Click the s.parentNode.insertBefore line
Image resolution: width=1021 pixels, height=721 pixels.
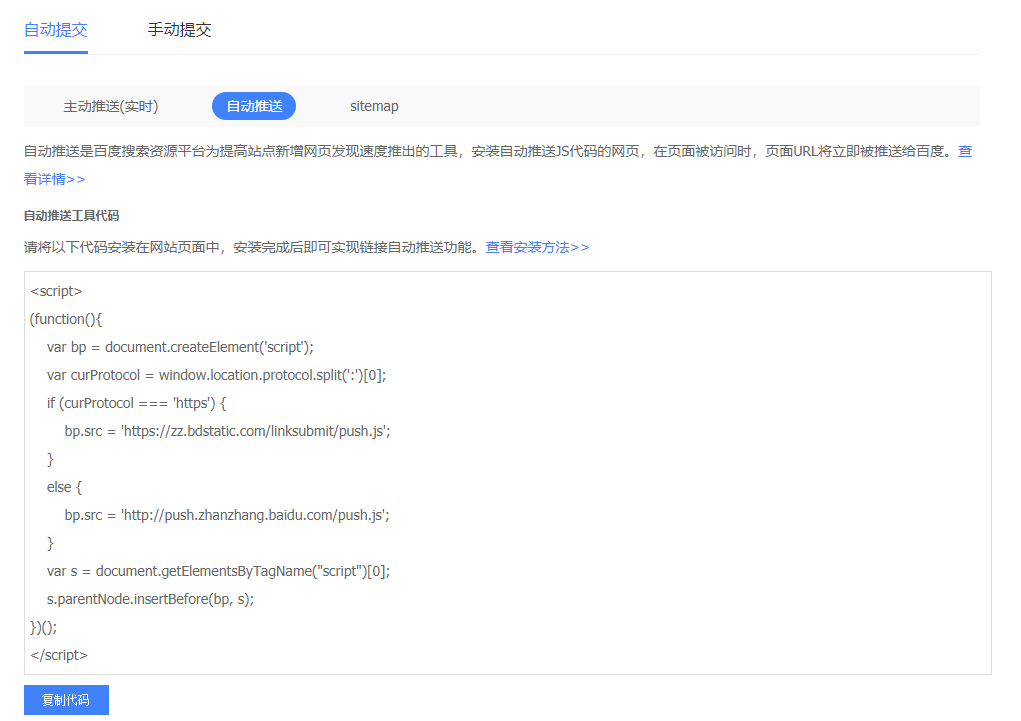150,599
